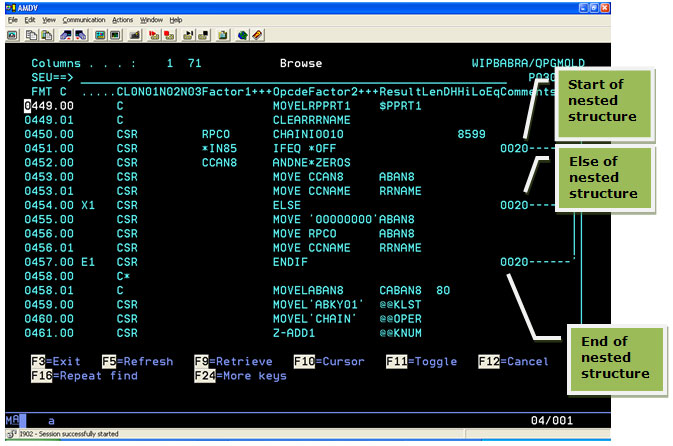Click Z-ADD1 opcode on line 0461.00
673x446 pixels.
(x=294, y=333)
